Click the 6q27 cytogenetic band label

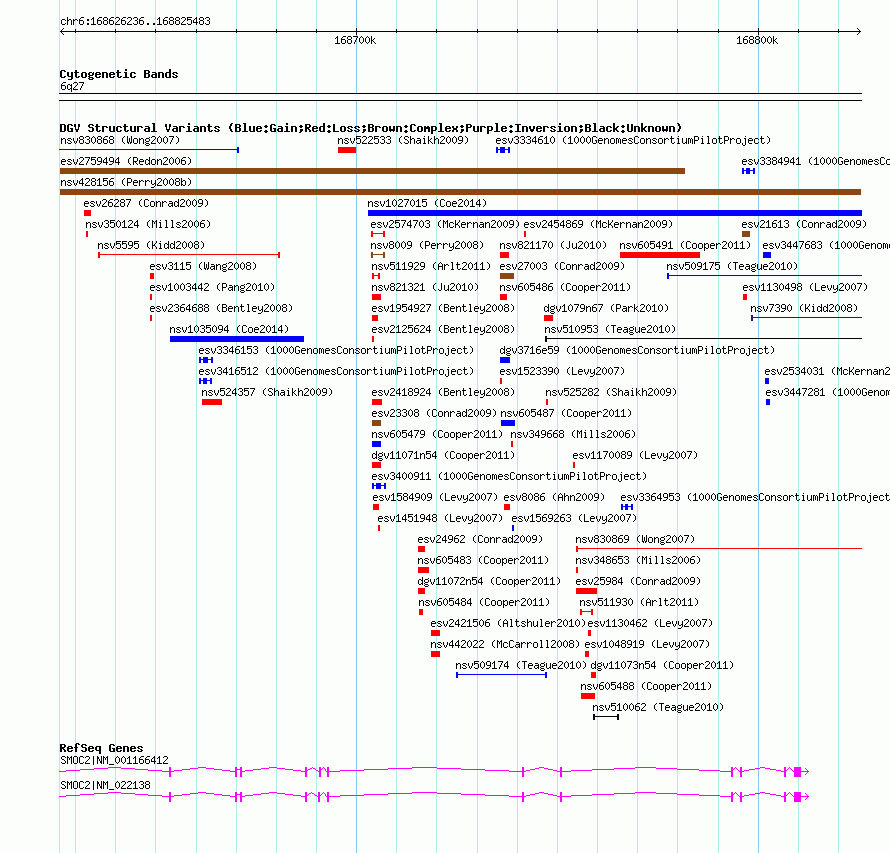72,86
